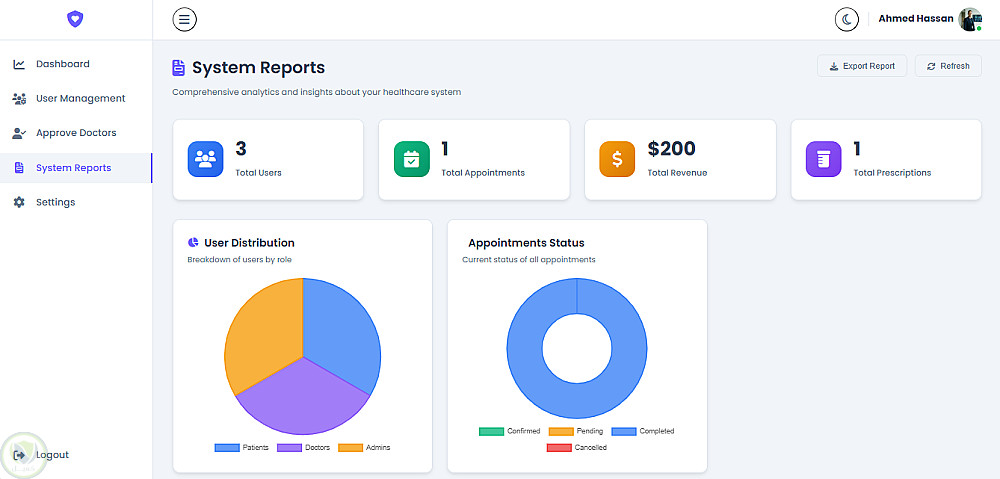This screenshot has width=1000, height=479.
Task: Toggle Patients legend in User Distribution
Action: [242, 448]
